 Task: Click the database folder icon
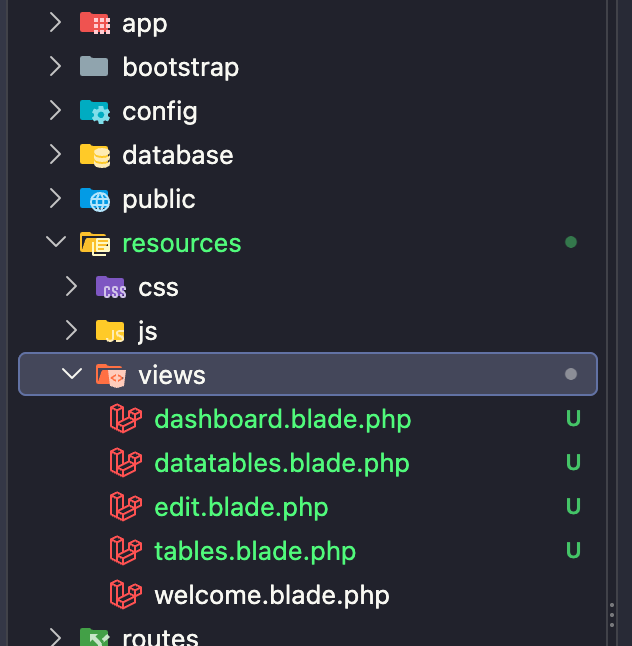95,155
